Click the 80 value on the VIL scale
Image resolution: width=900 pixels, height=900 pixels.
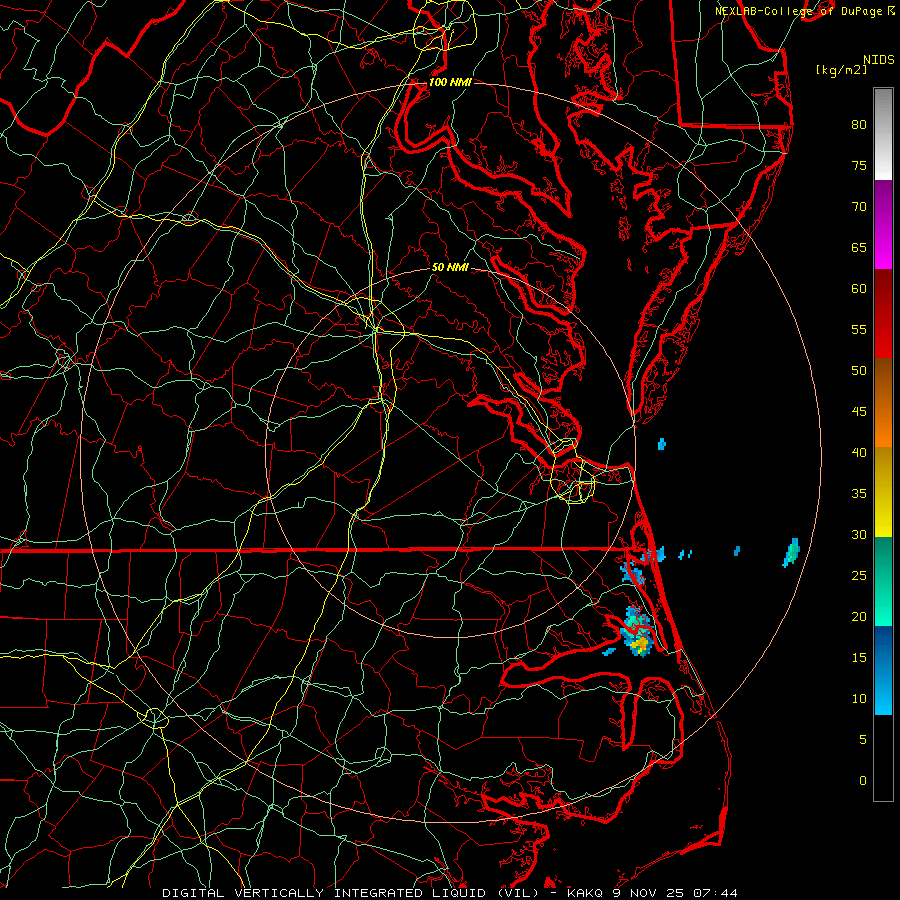(x=859, y=125)
